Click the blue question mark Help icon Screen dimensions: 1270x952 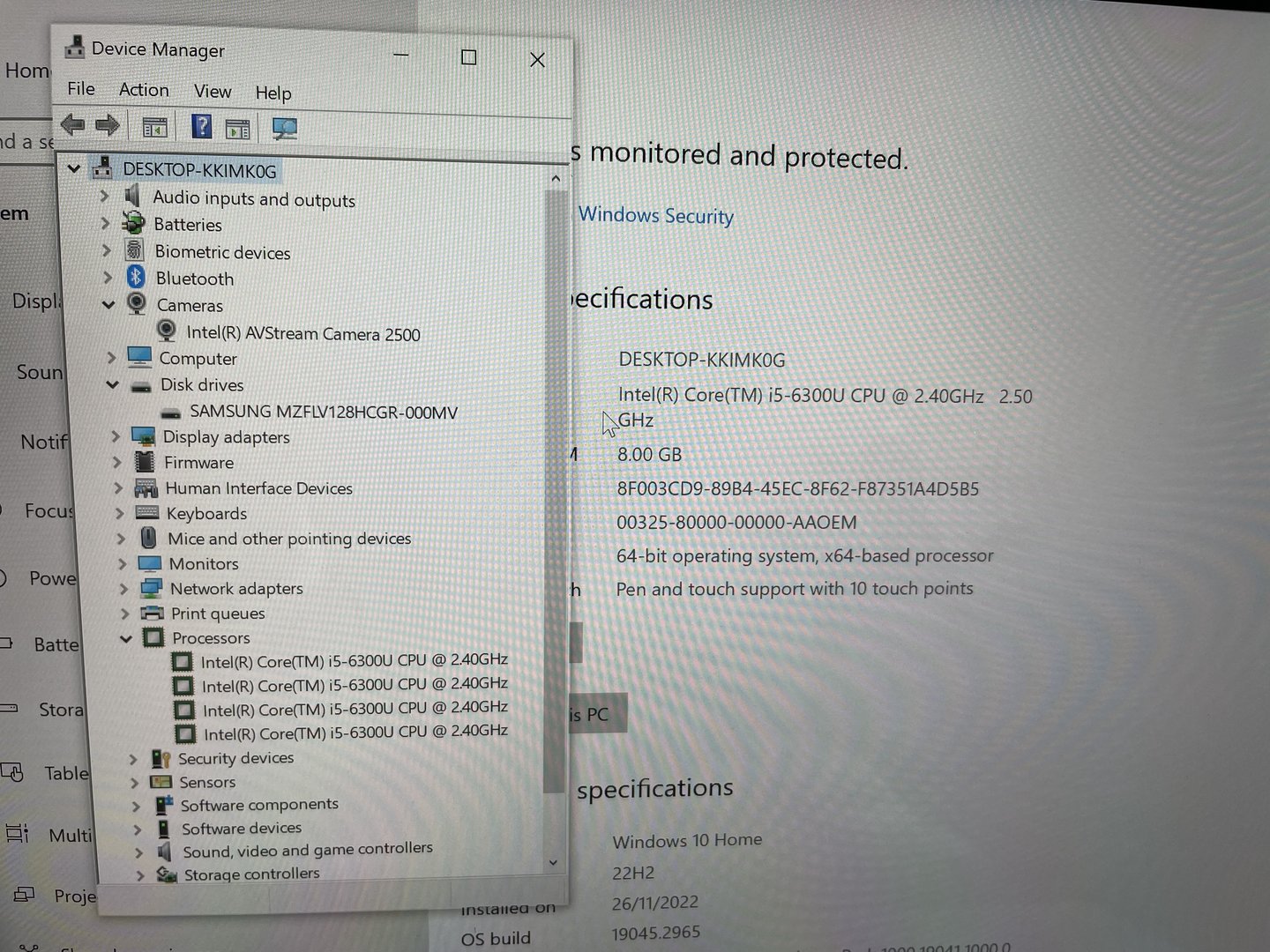(x=201, y=128)
